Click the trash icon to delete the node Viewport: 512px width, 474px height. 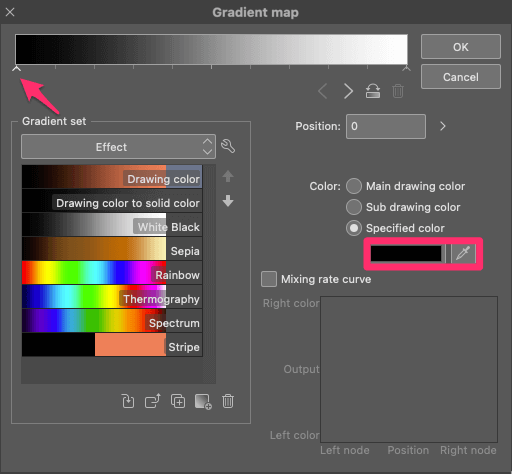(398, 91)
